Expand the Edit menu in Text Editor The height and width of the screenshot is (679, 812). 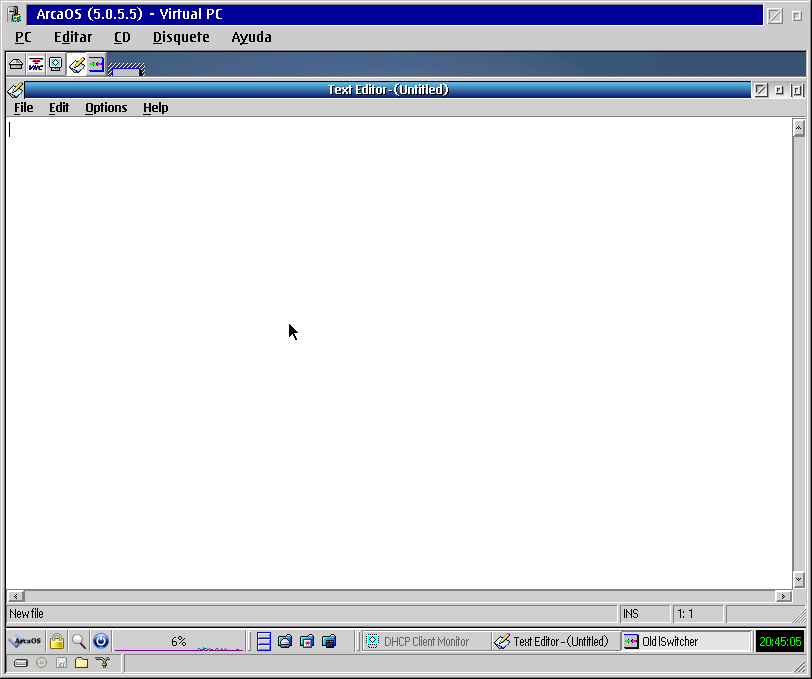point(59,108)
